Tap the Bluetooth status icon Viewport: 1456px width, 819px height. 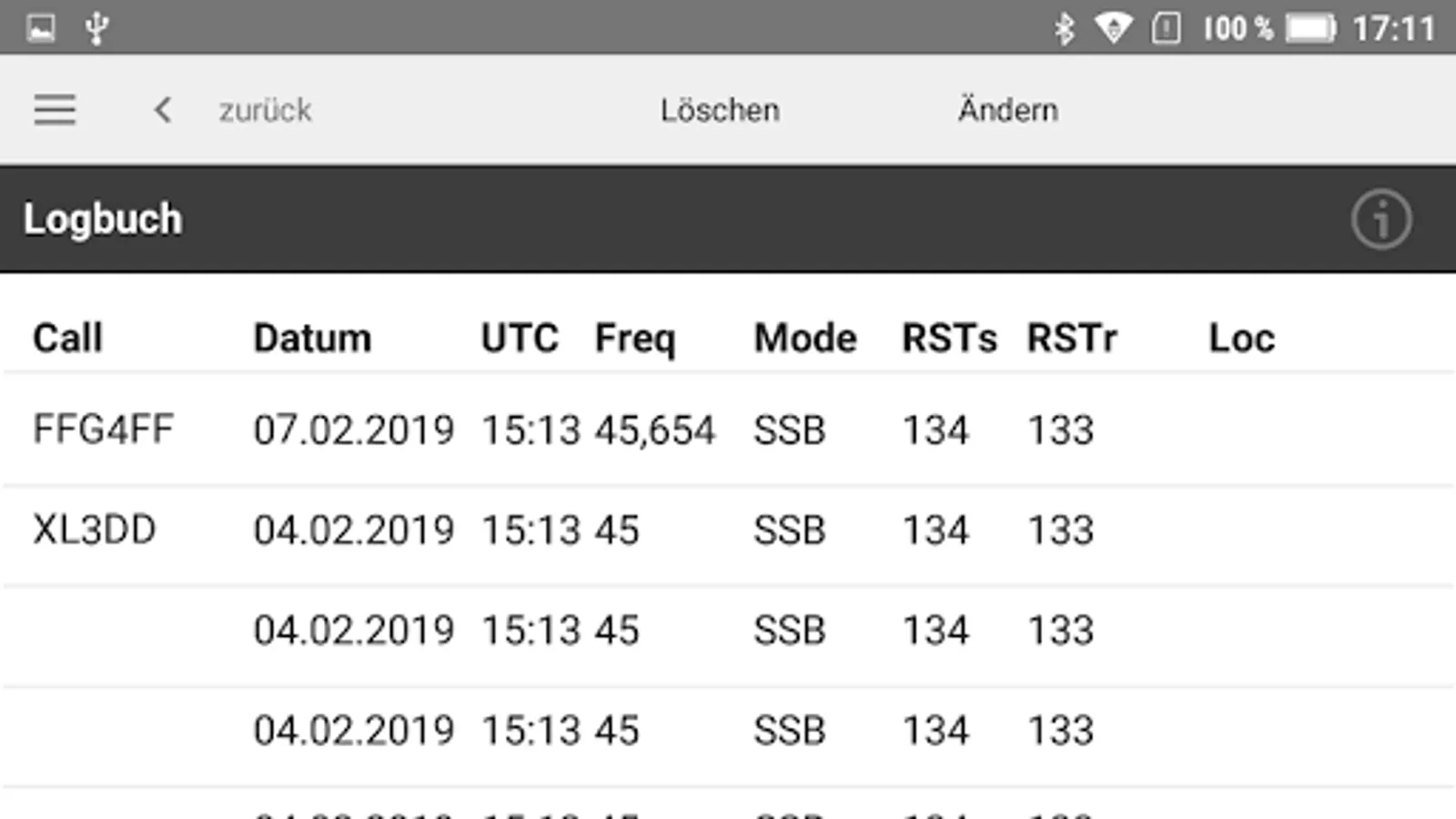(1064, 28)
